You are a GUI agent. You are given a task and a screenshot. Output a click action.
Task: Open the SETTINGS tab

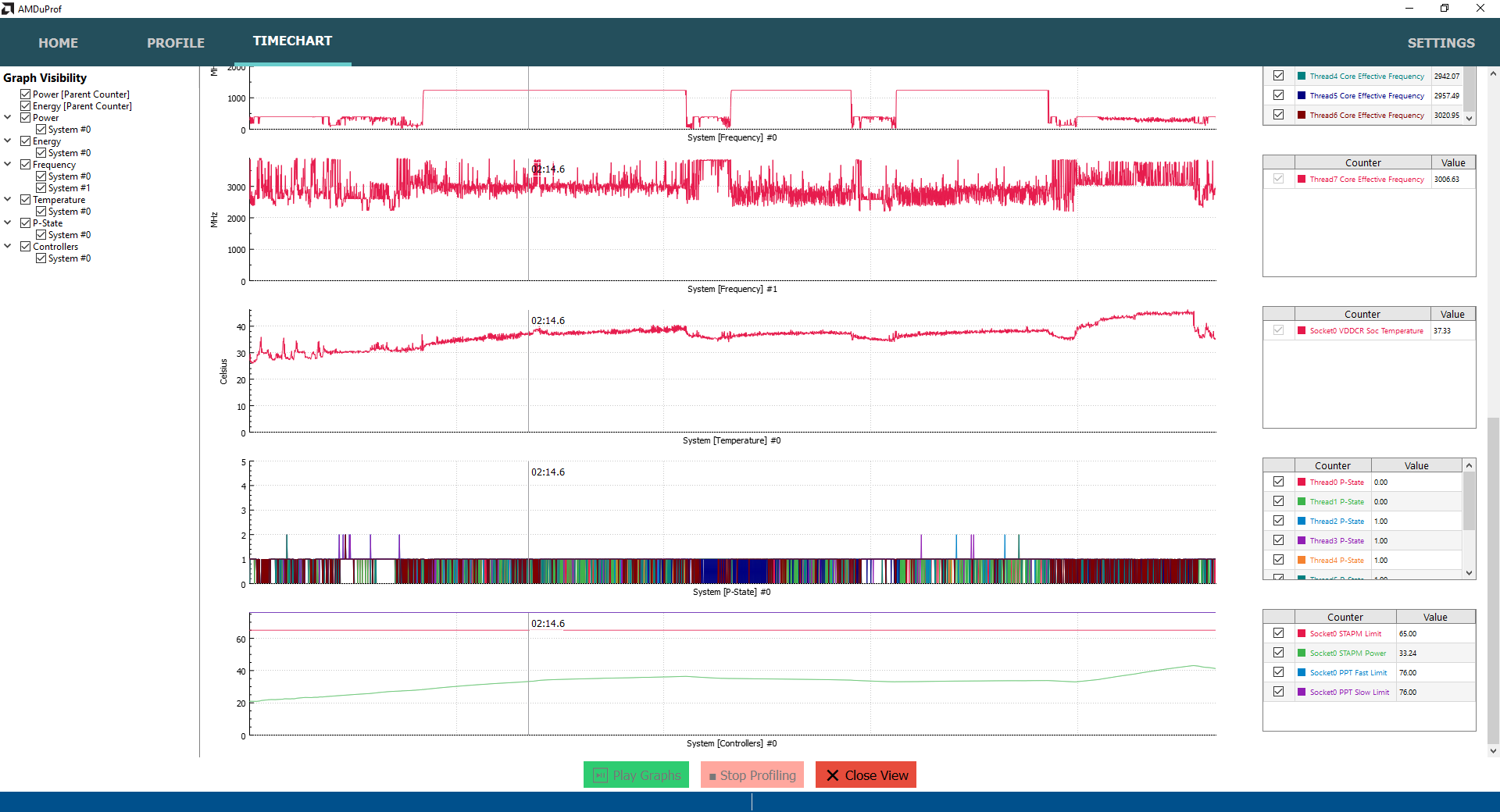click(1441, 43)
